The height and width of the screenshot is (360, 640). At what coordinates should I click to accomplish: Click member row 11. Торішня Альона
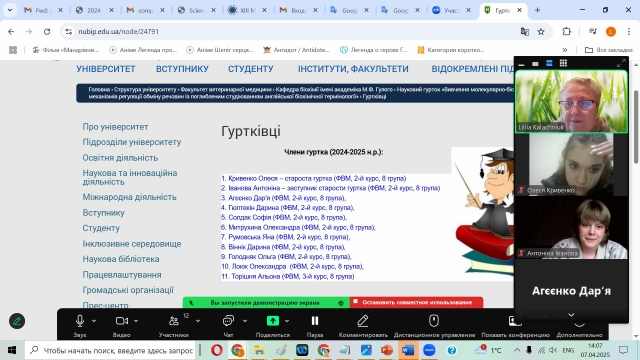[288, 276]
